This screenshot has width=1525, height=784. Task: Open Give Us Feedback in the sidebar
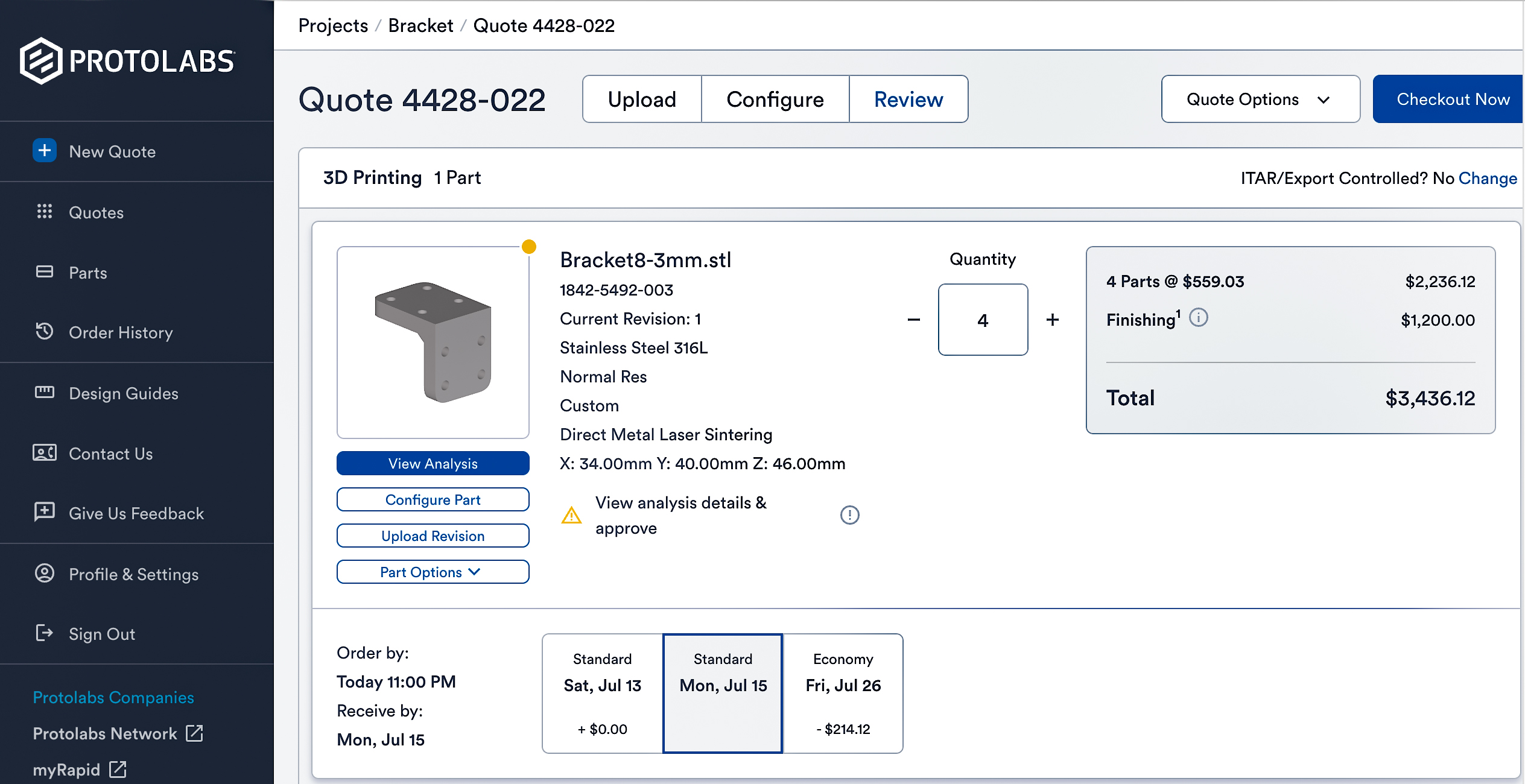136,513
